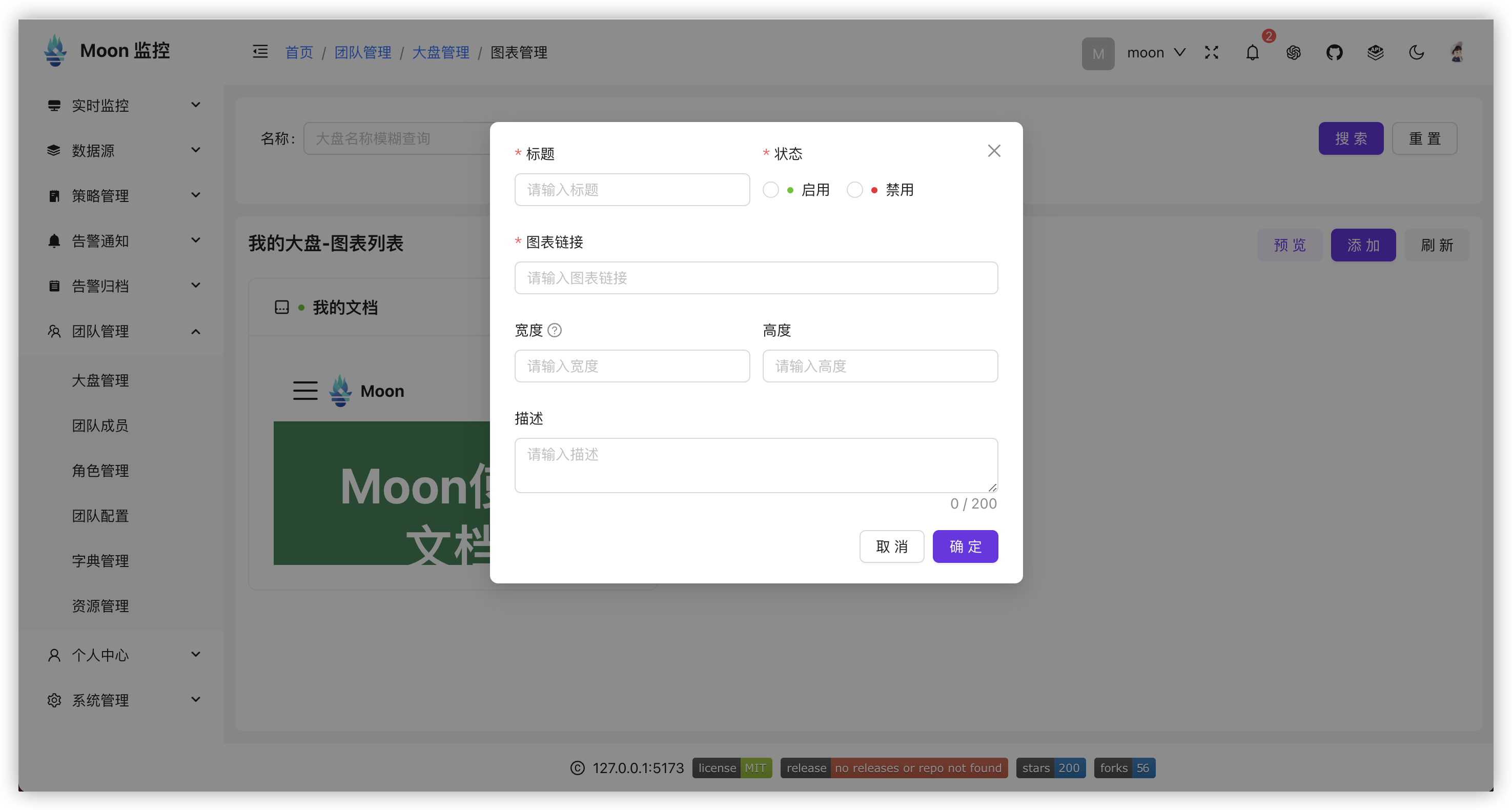
Task: Click the 重置 reset button
Action: point(1424,138)
